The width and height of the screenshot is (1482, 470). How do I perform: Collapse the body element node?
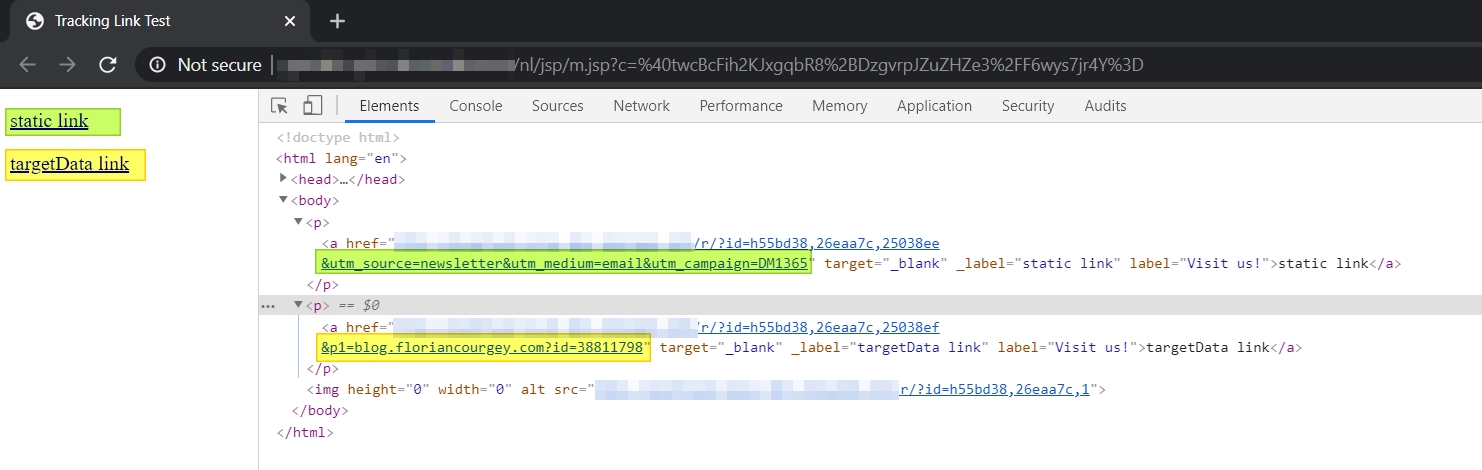click(x=284, y=200)
